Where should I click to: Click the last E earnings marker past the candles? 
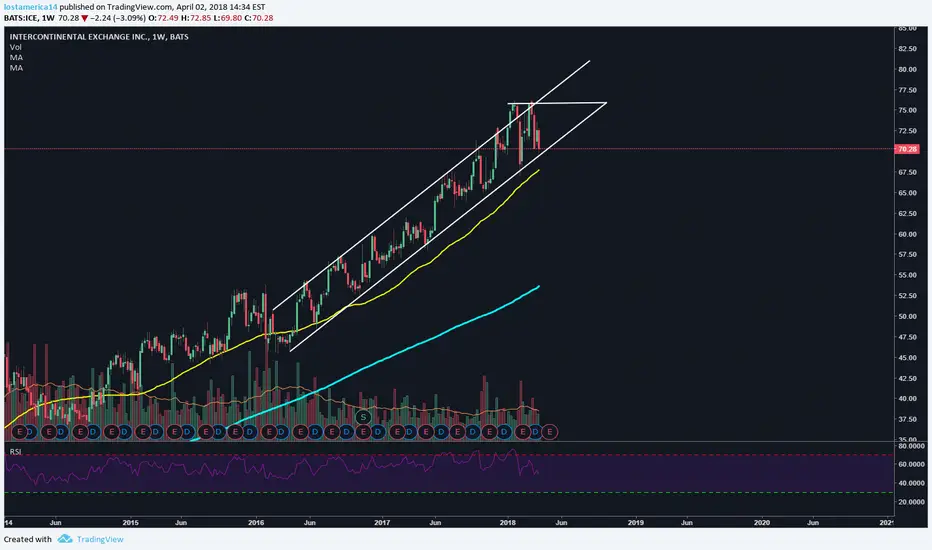click(x=550, y=432)
